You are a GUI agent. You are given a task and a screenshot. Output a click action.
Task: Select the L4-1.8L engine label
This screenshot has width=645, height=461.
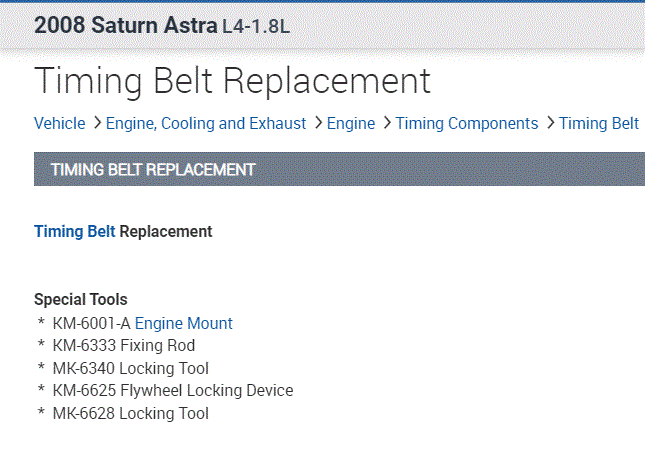[x=256, y=26]
